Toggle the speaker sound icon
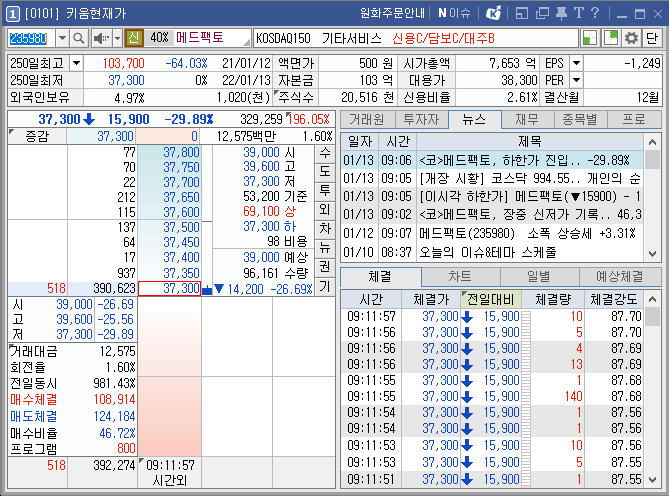The image size is (669, 496). click(x=101, y=38)
